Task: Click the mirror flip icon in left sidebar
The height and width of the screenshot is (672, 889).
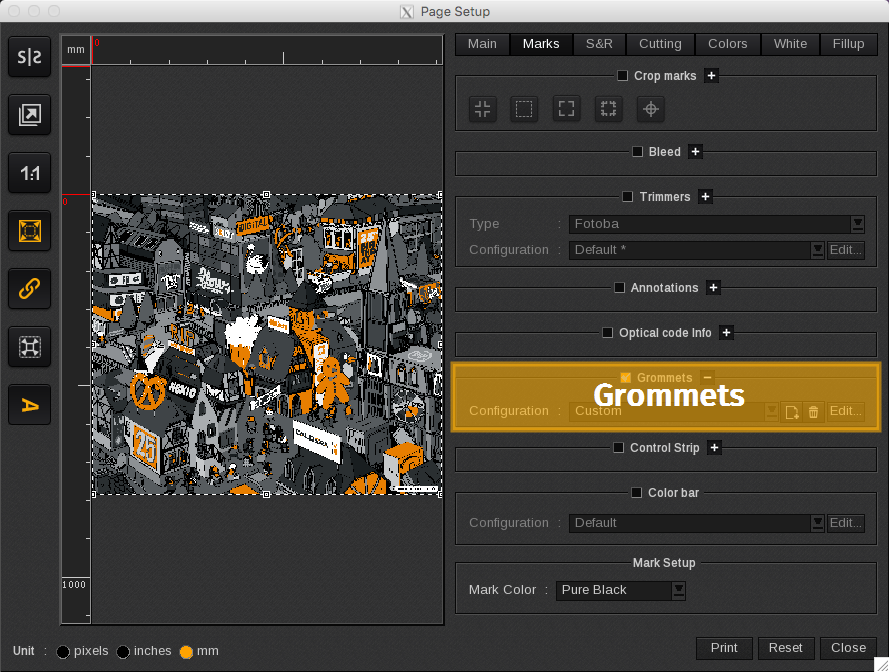Action: pos(30,58)
